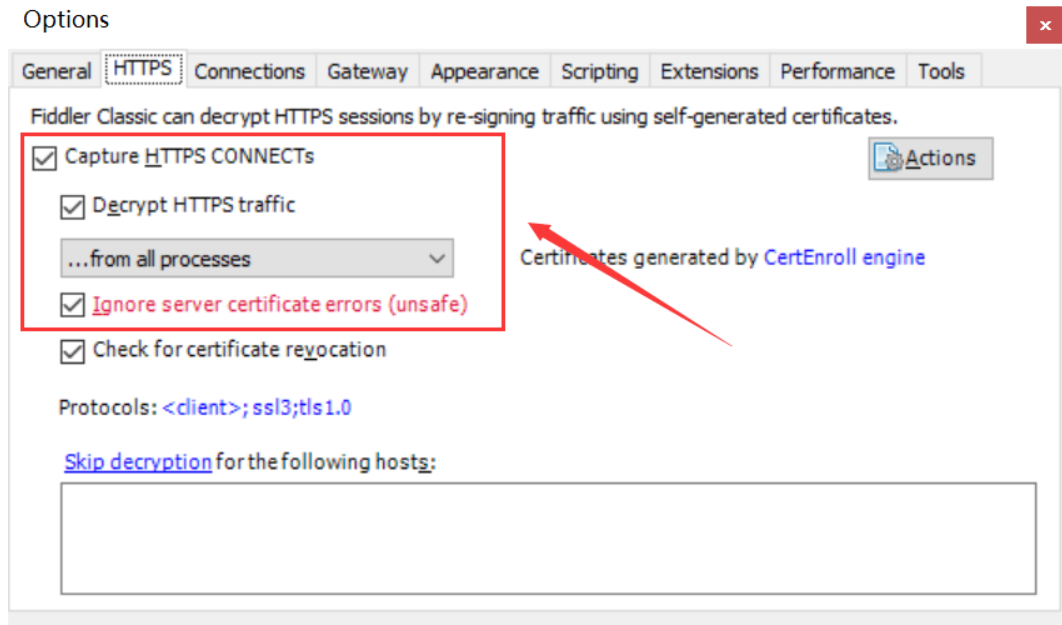
Task: Open the Connections tab
Action: pyautogui.click(x=249, y=71)
